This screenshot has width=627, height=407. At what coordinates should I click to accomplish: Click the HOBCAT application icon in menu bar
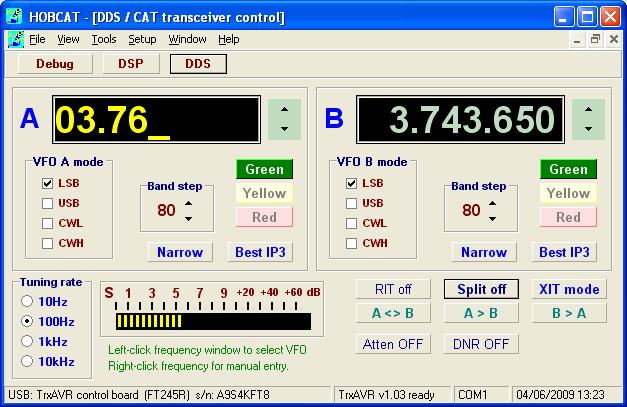click(15, 40)
